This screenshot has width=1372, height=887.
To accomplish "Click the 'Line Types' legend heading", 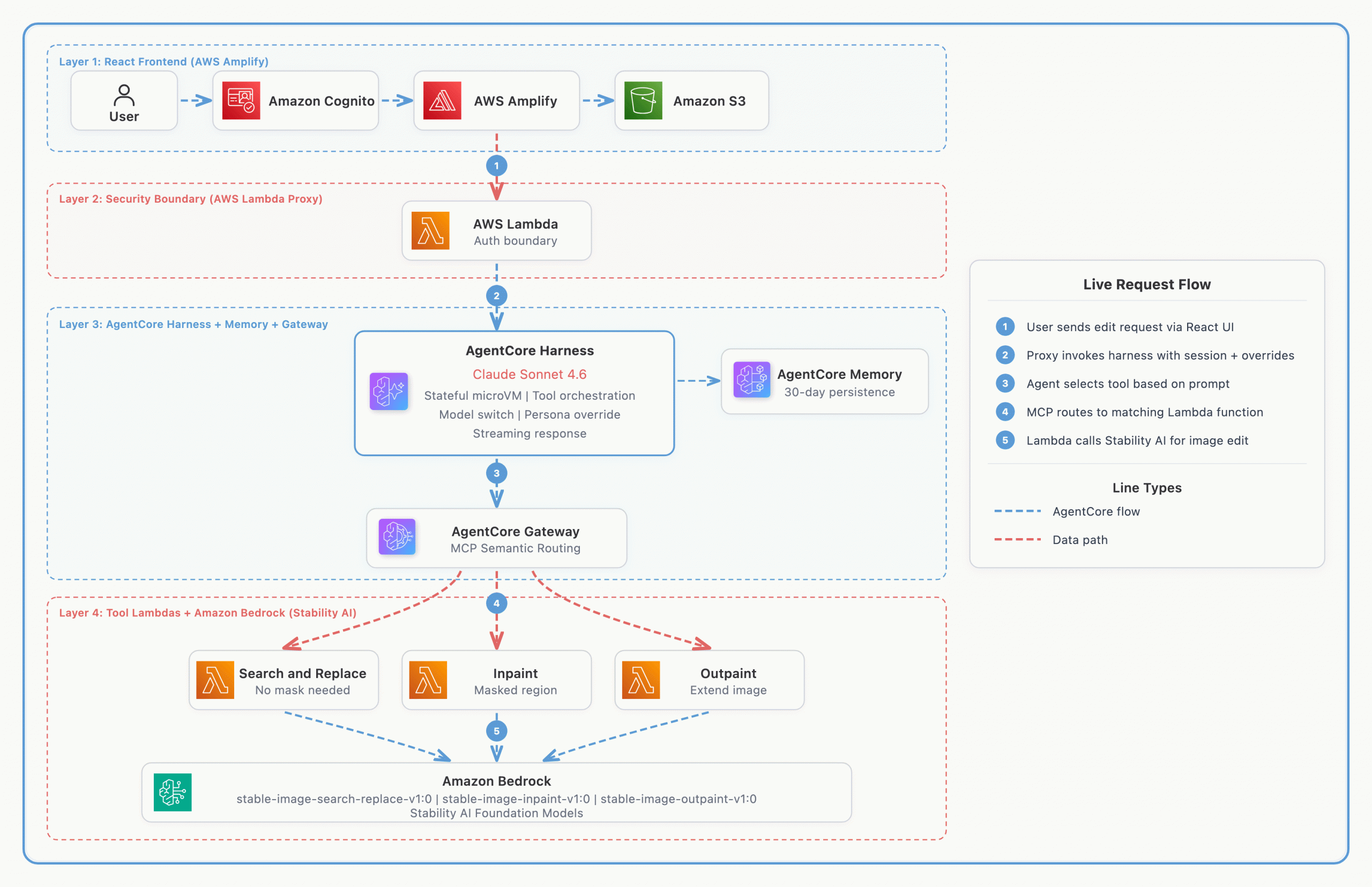I will point(1147,488).
